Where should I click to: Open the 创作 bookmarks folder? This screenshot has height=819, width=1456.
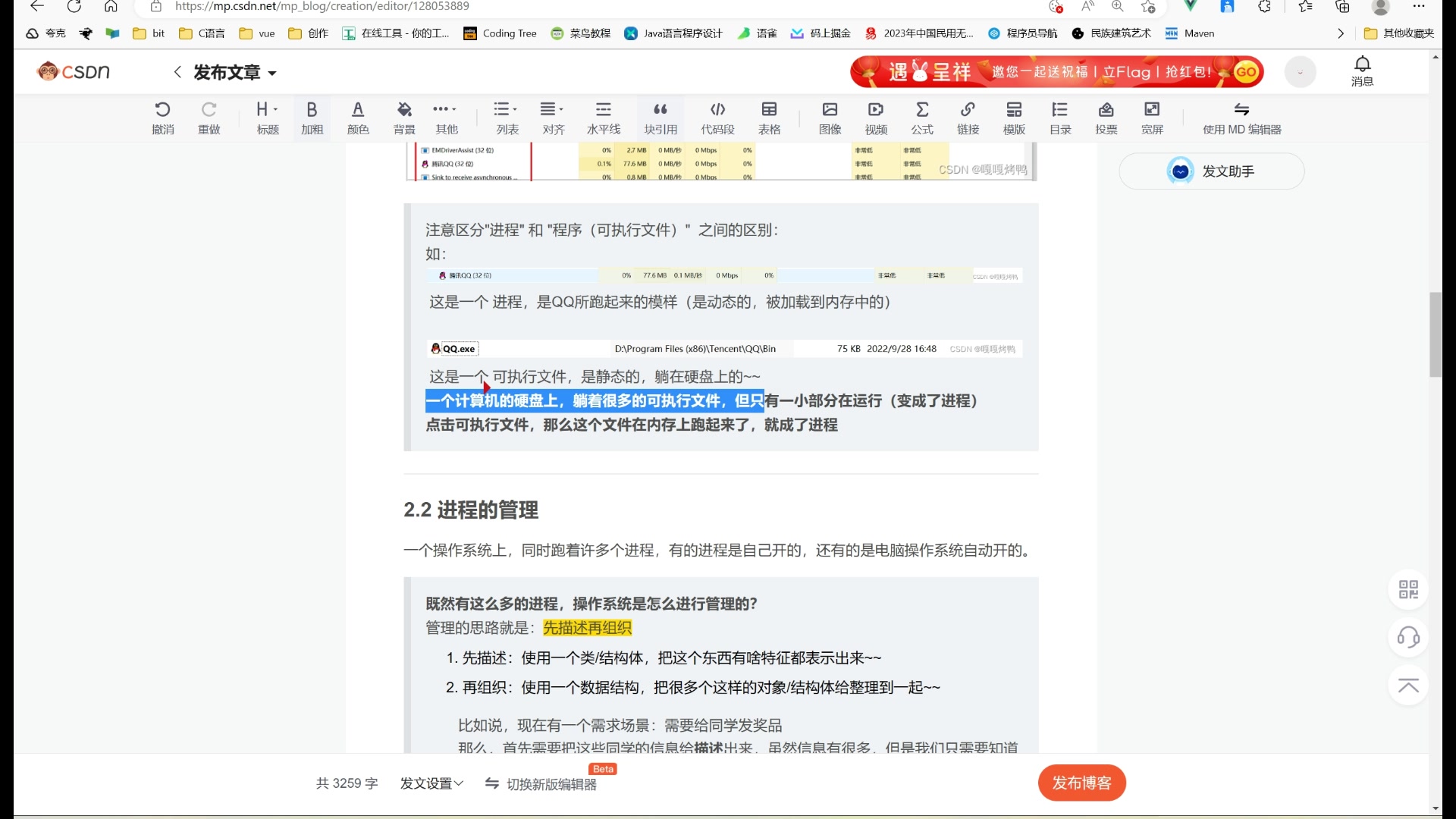[x=308, y=33]
